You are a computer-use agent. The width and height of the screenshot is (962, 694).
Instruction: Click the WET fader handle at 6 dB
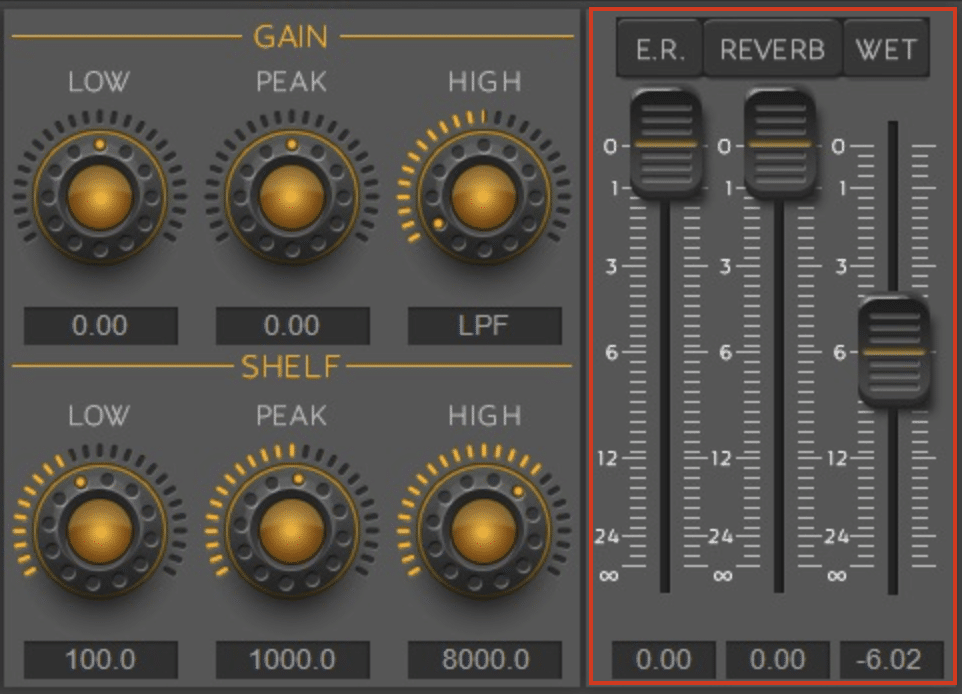pyautogui.click(x=893, y=352)
